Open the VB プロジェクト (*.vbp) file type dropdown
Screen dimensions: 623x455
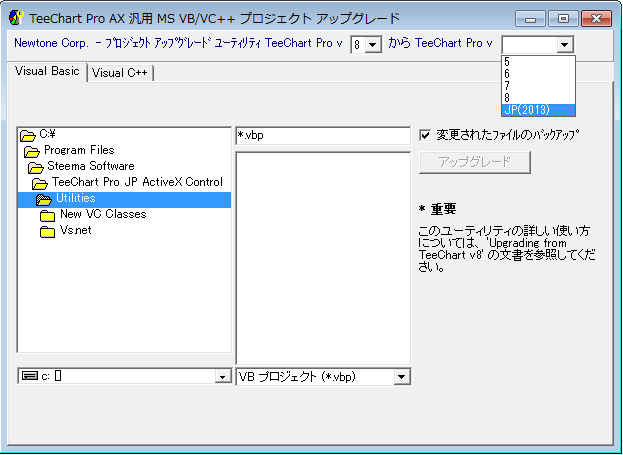point(401,377)
